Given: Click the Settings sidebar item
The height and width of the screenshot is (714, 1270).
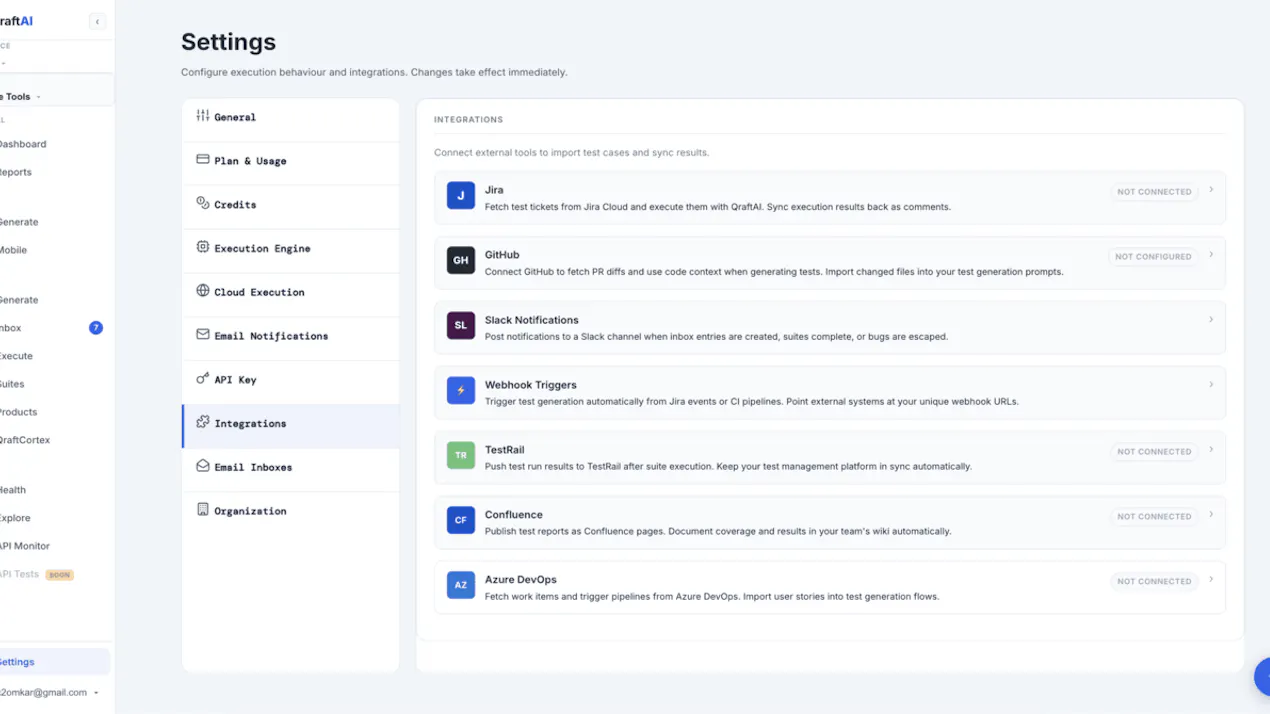Looking at the screenshot, I should [x=55, y=662].
